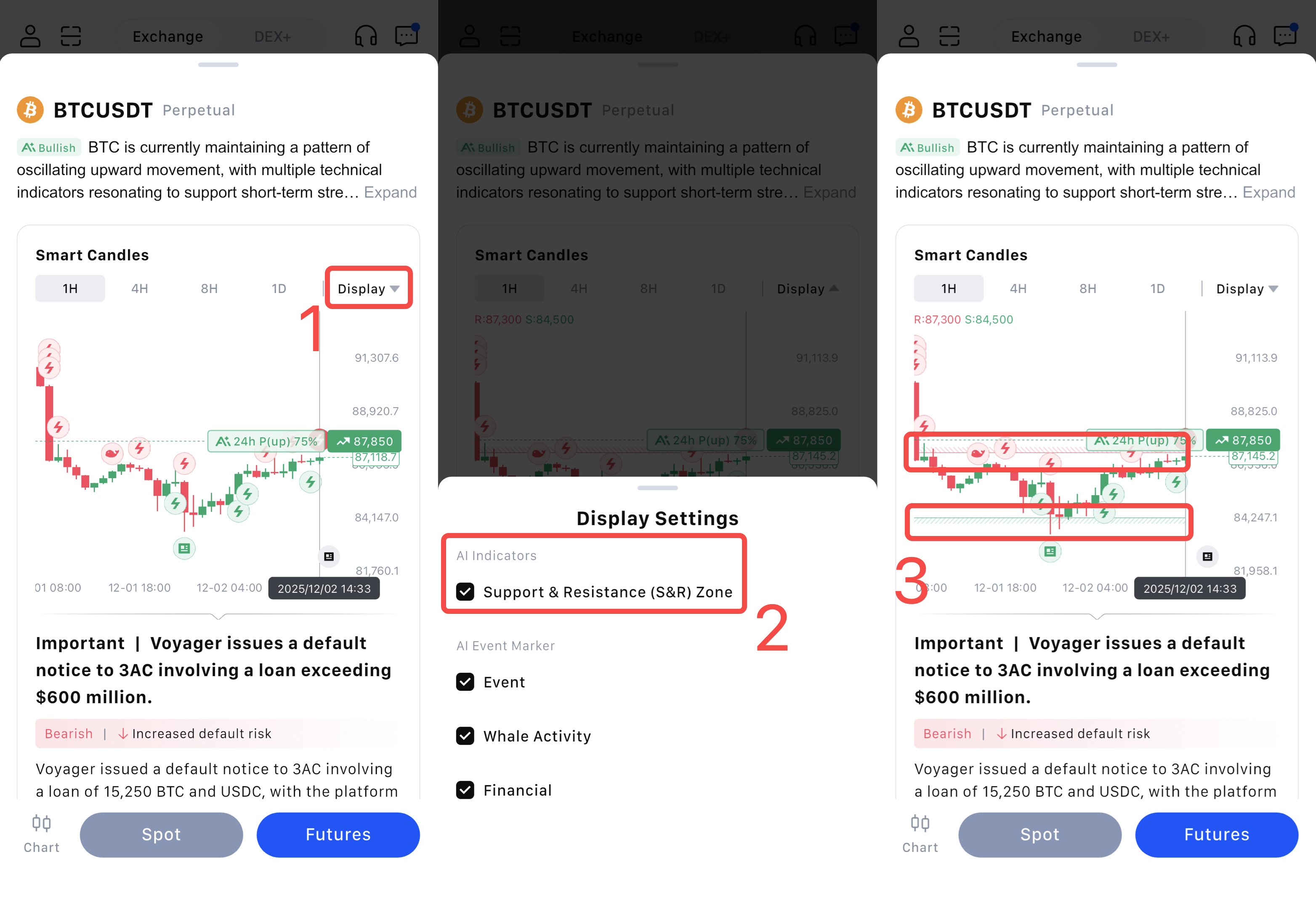Viewport: 1316px width, 909px height.
Task: Tap the scan icon in left panel
Action: [71, 36]
